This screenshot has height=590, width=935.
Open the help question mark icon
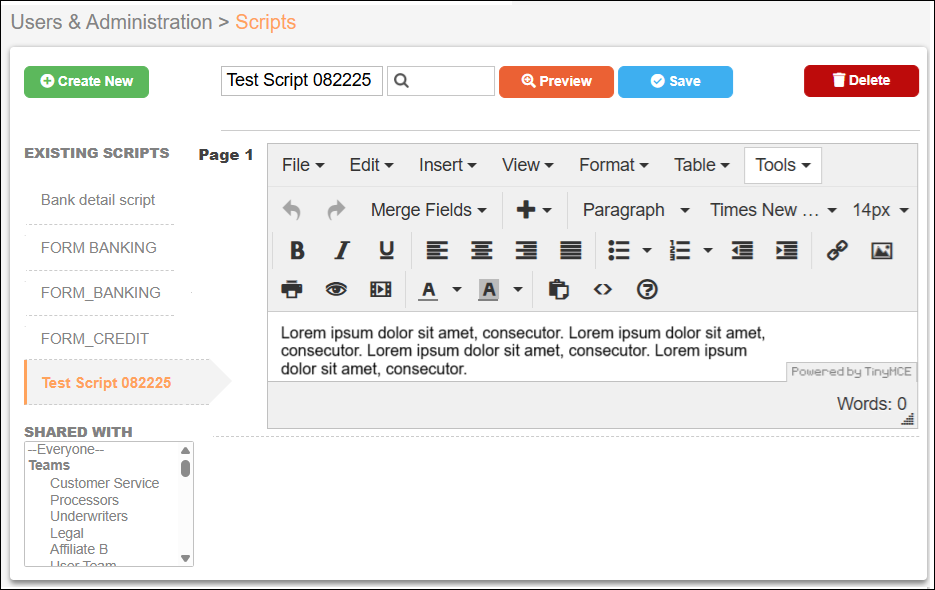[x=647, y=289]
